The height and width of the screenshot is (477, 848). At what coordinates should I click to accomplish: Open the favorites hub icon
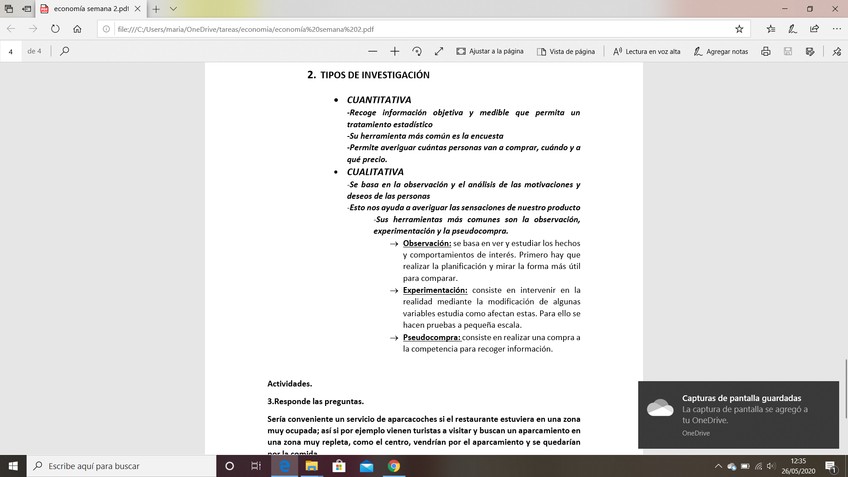click(771, 29)
